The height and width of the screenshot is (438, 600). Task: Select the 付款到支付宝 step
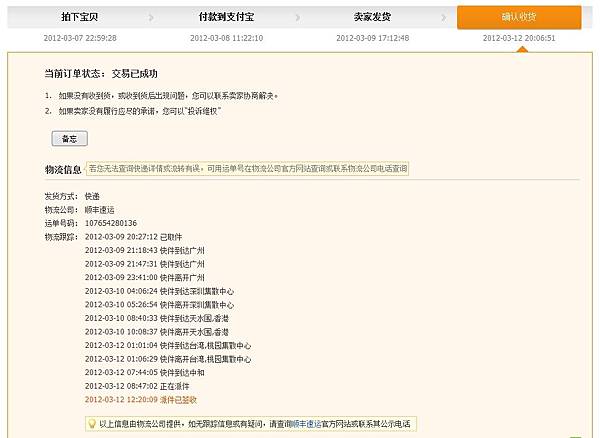(226, 17)
